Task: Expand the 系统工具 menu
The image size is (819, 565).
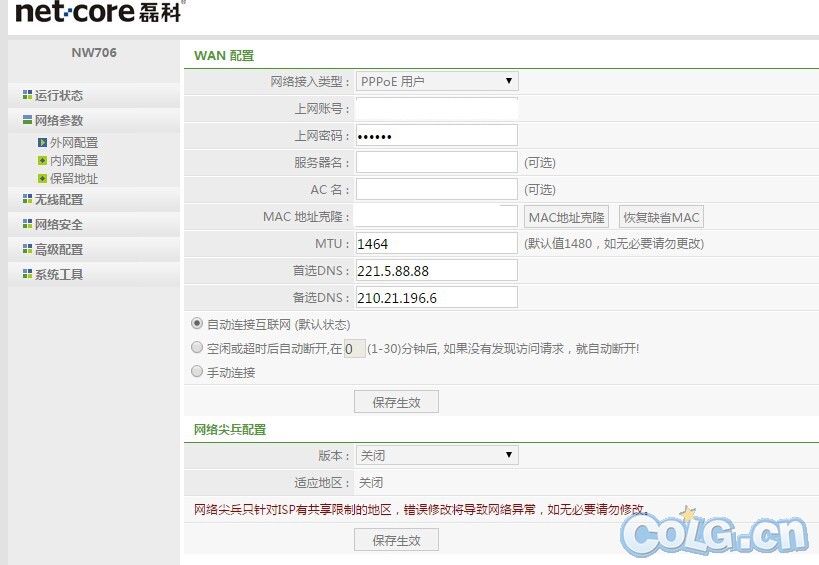Action: [58, 275]
